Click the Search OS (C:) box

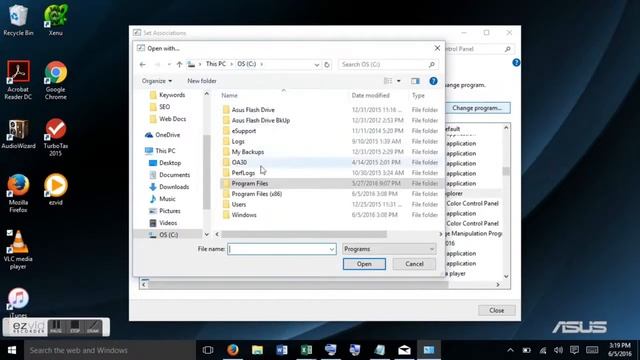click(x=387, y=64)
